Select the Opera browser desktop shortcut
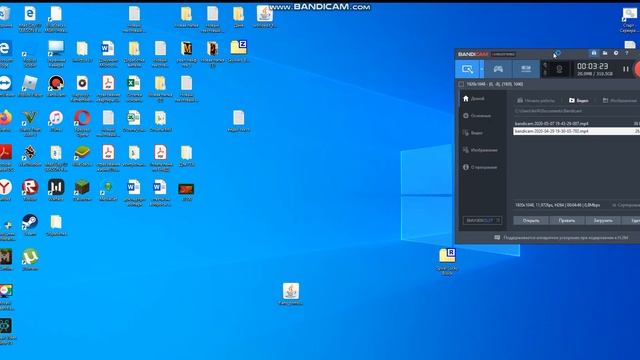The width and height of the screenshot is (640, 360). [82, 122]
